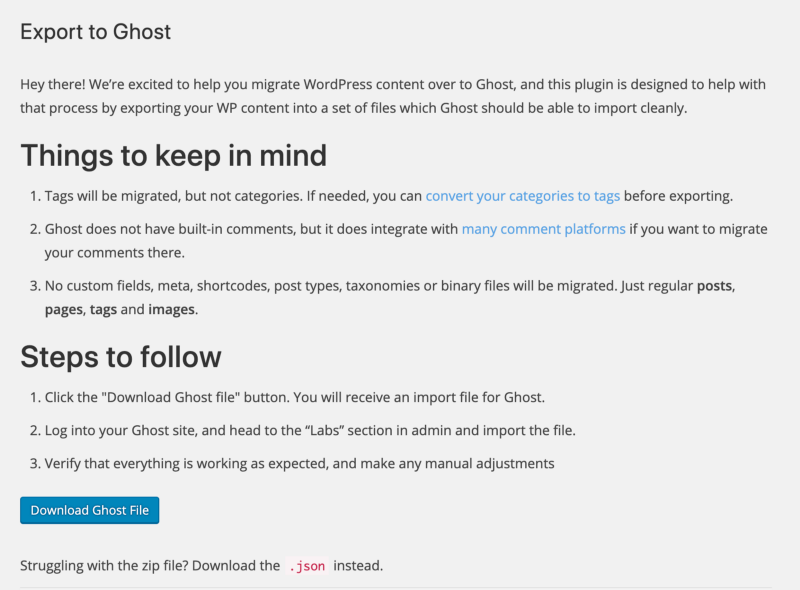The height and width of the screenshot is (590, 800).
Task: Click the Verify that everything is working step
Action: [299, 463]
